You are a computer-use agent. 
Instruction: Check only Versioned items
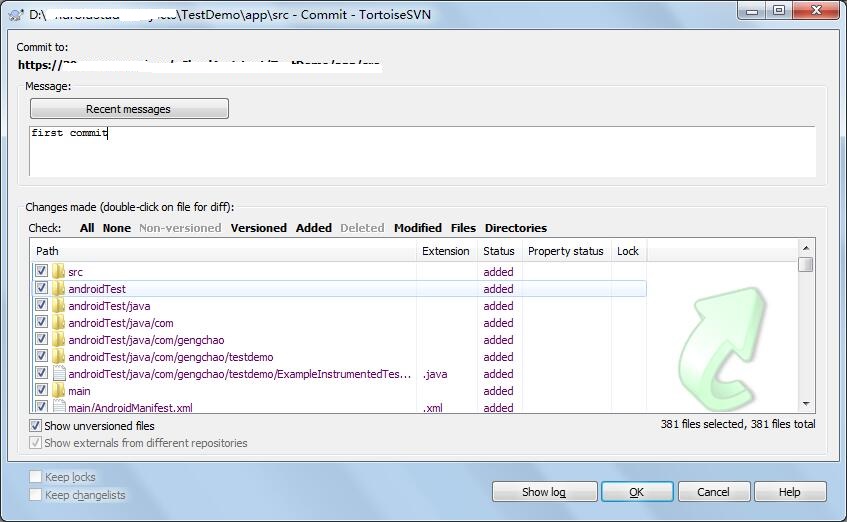259,228
